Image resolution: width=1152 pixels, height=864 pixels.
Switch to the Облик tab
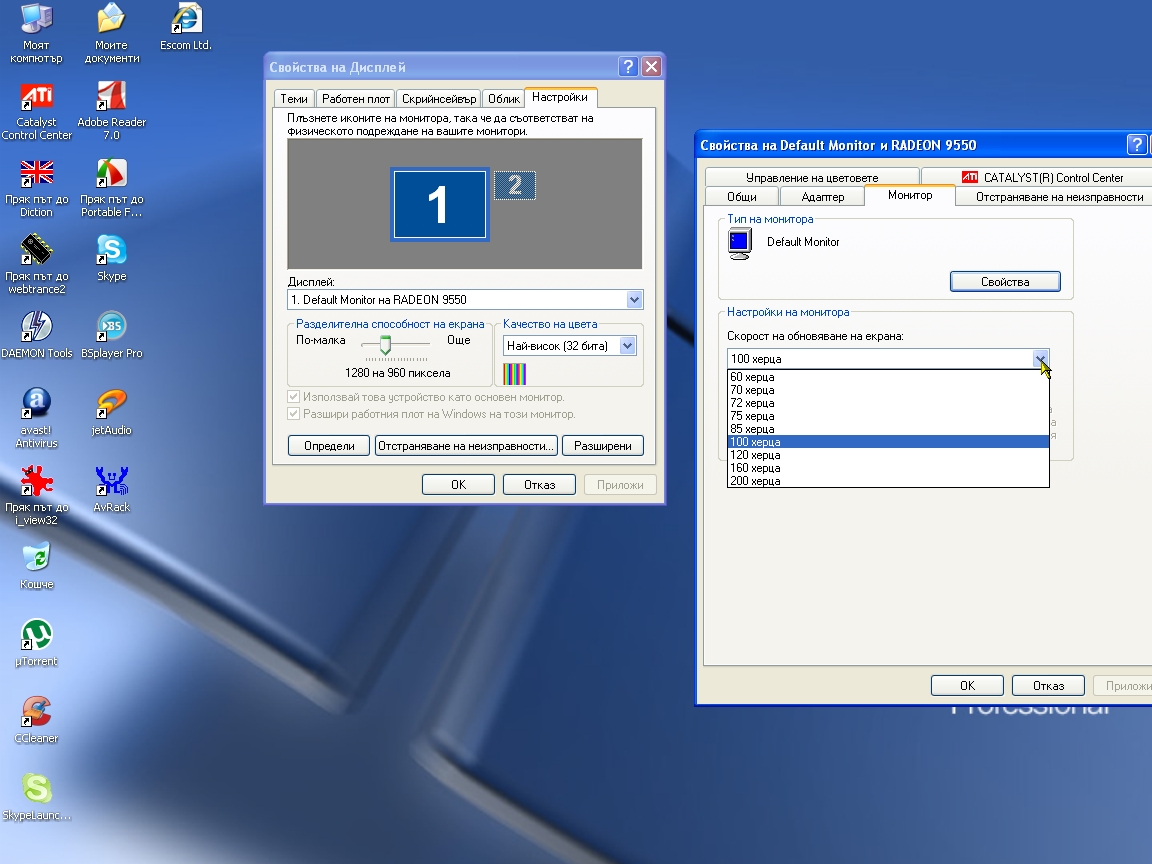[x=504, y=98]
